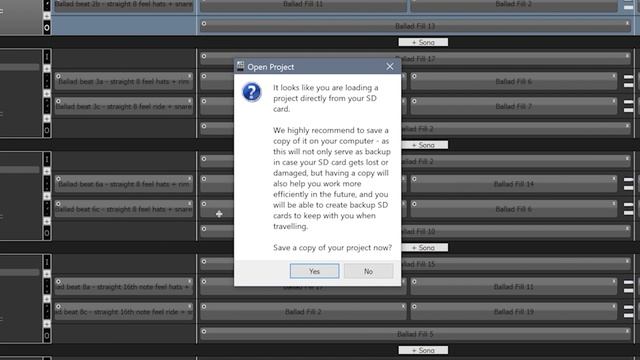Remove Ballad beat 8a using its x icon
This screenshot has width=640, height=360.
[190, 282]
